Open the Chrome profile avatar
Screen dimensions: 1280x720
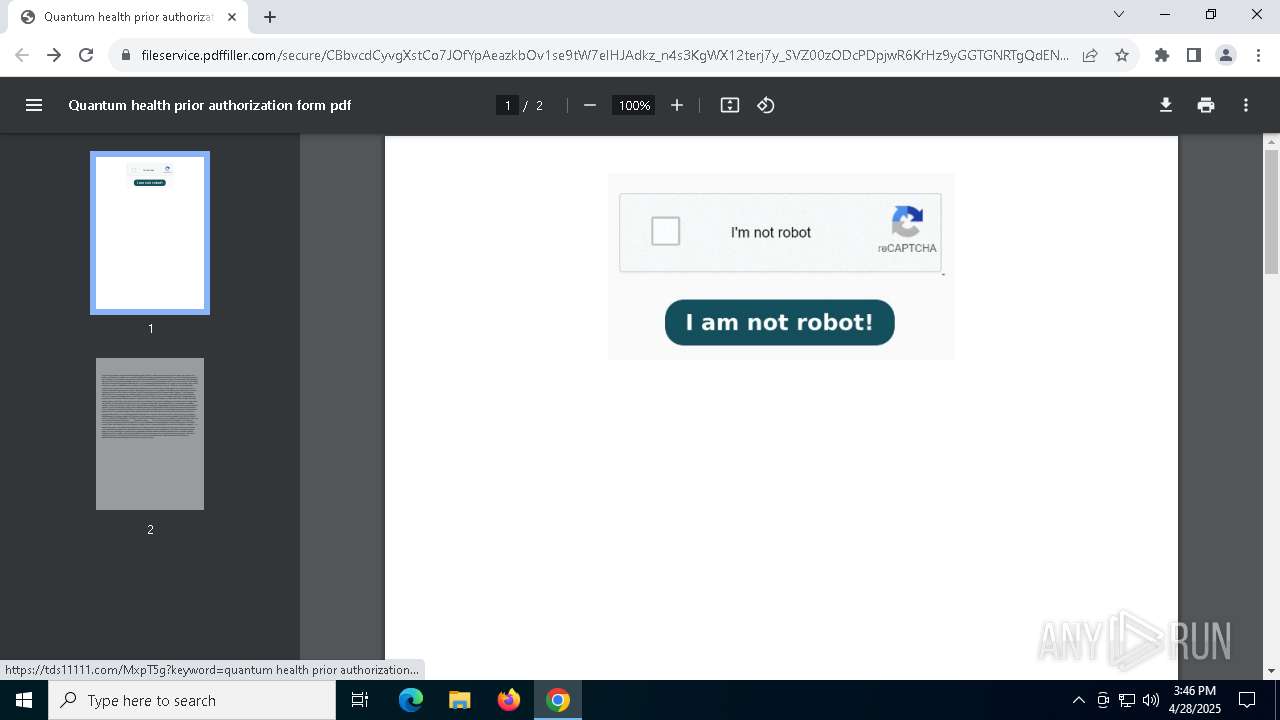pyautogui.click(x=1226, y=55)
